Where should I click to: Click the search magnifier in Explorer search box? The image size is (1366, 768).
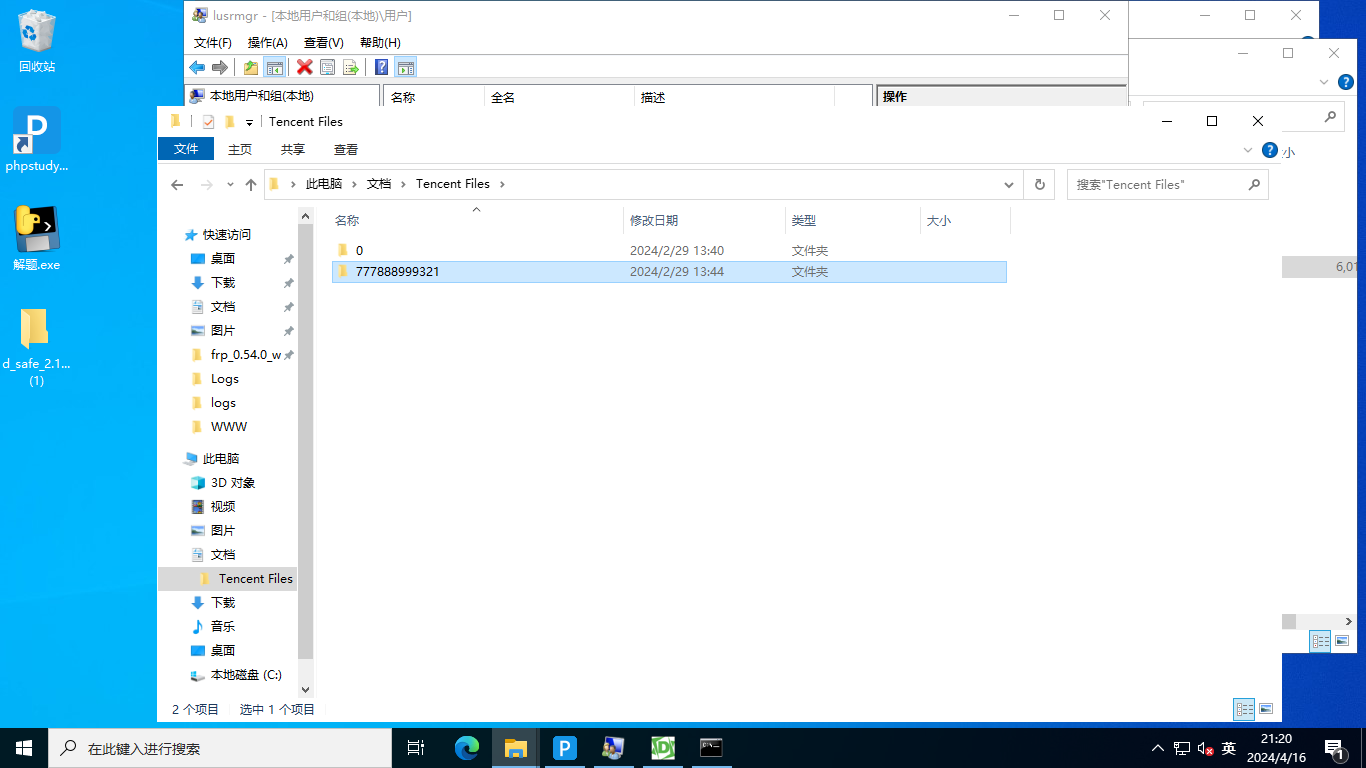coord(1254,185)
